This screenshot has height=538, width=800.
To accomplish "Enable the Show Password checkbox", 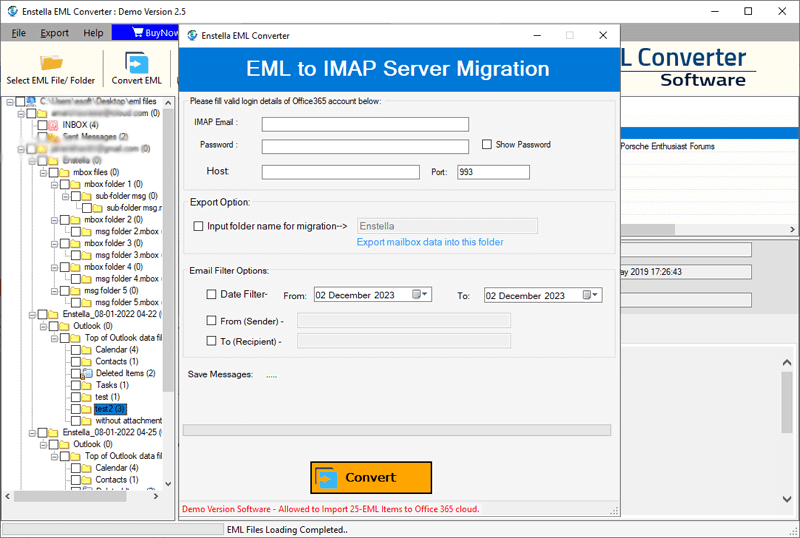I will pyautogui.click(x=487, y=144).
